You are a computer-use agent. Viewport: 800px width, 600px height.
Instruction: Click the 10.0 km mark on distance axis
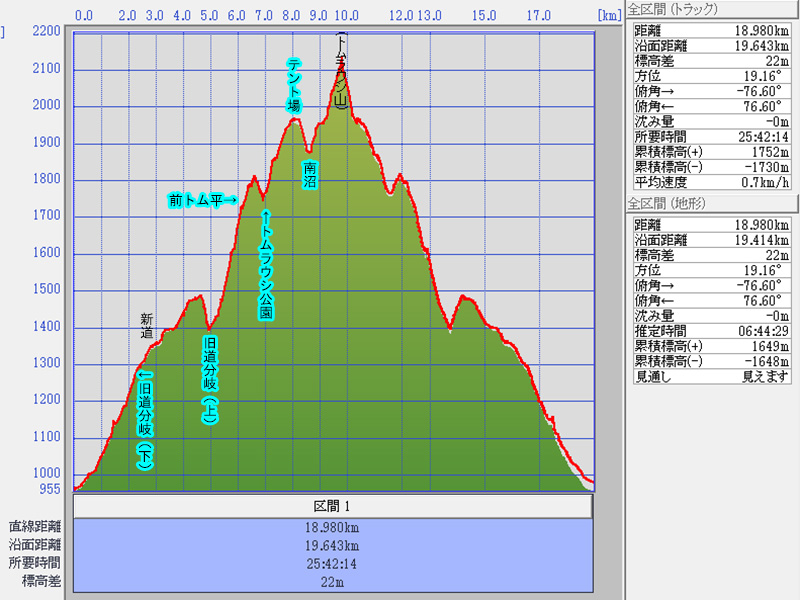(346, 16)
